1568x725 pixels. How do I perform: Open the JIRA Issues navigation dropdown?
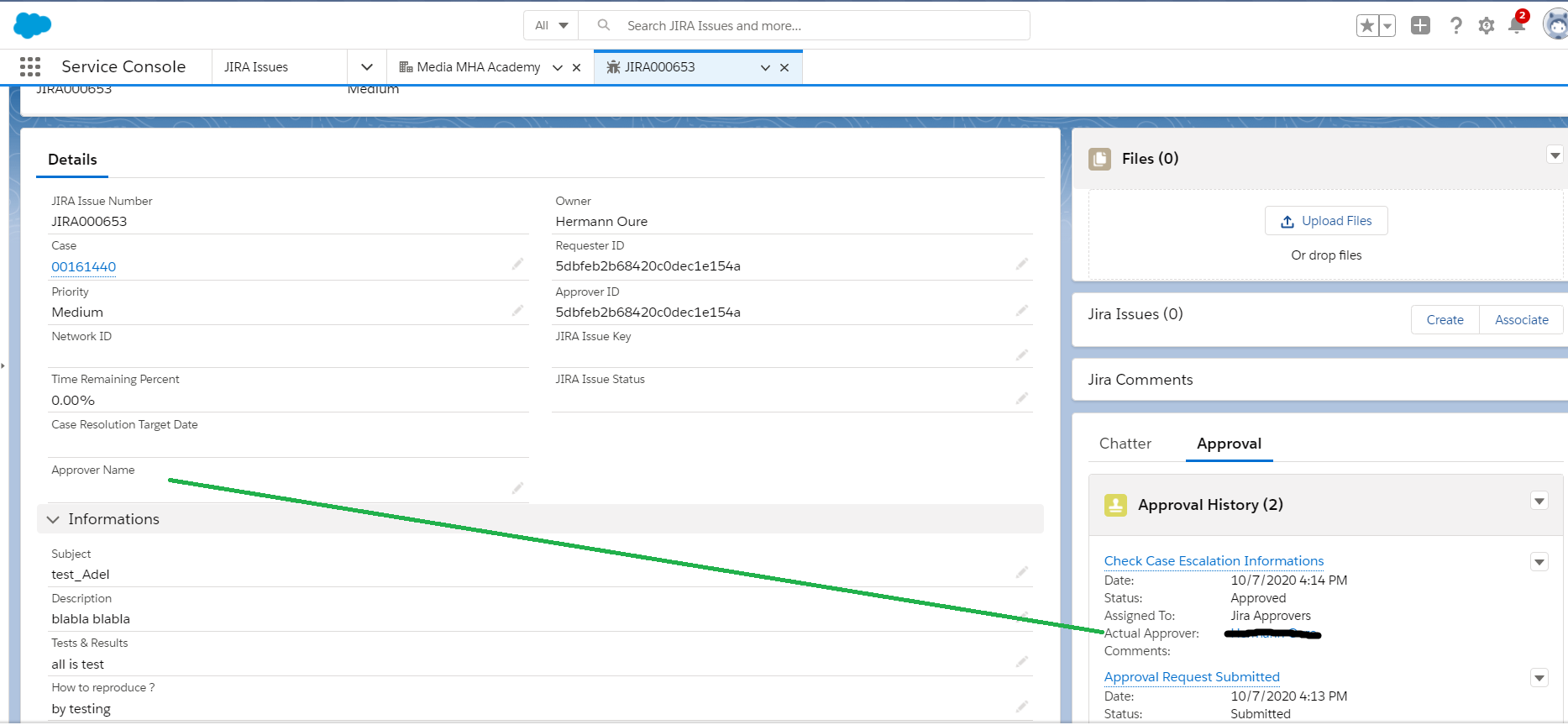pyautogui.click(x=367, y=67)
